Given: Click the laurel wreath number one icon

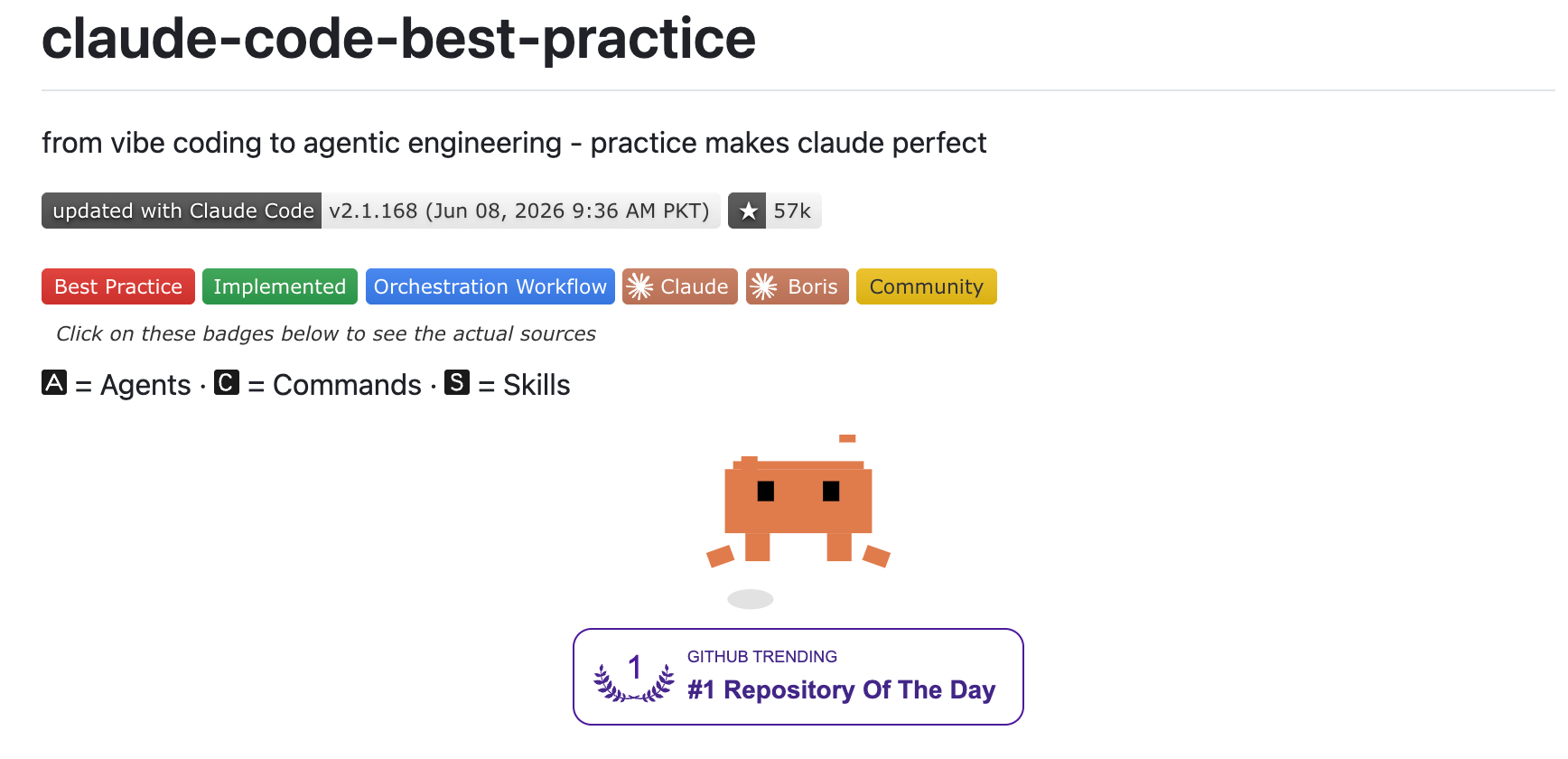Looking at the screenshot, I should click(x=634, y=678).
